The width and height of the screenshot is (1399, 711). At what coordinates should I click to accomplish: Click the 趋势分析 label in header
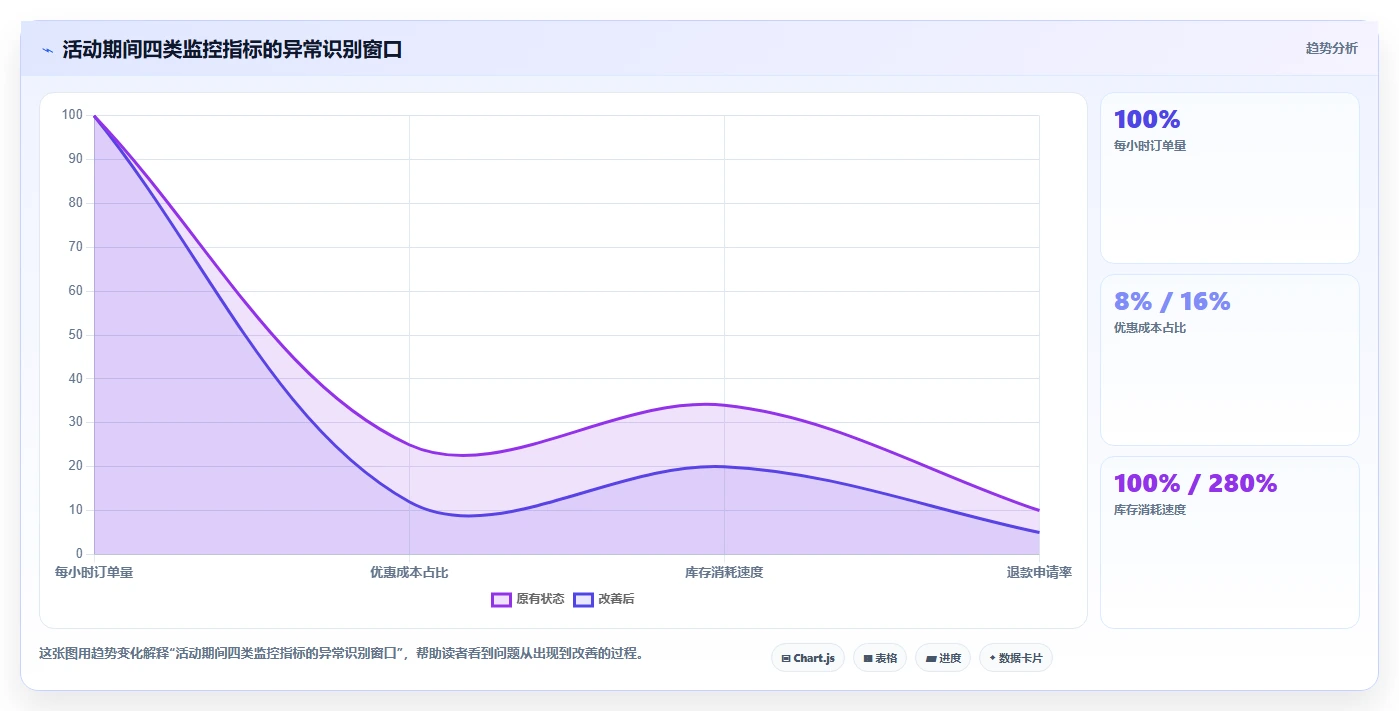pyautogui.click(x=1332, y=48)
